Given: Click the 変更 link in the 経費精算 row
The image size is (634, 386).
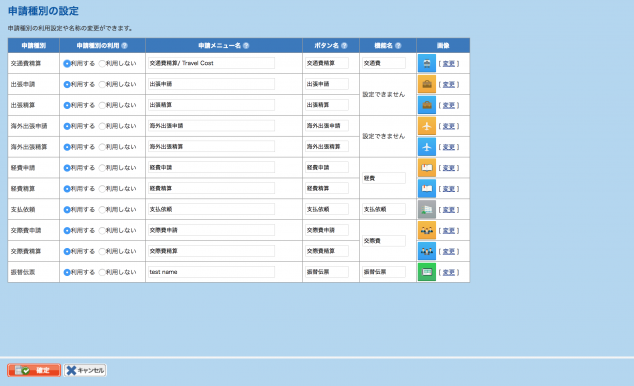Looking at the screenshot, I should [x=448, y=189].
